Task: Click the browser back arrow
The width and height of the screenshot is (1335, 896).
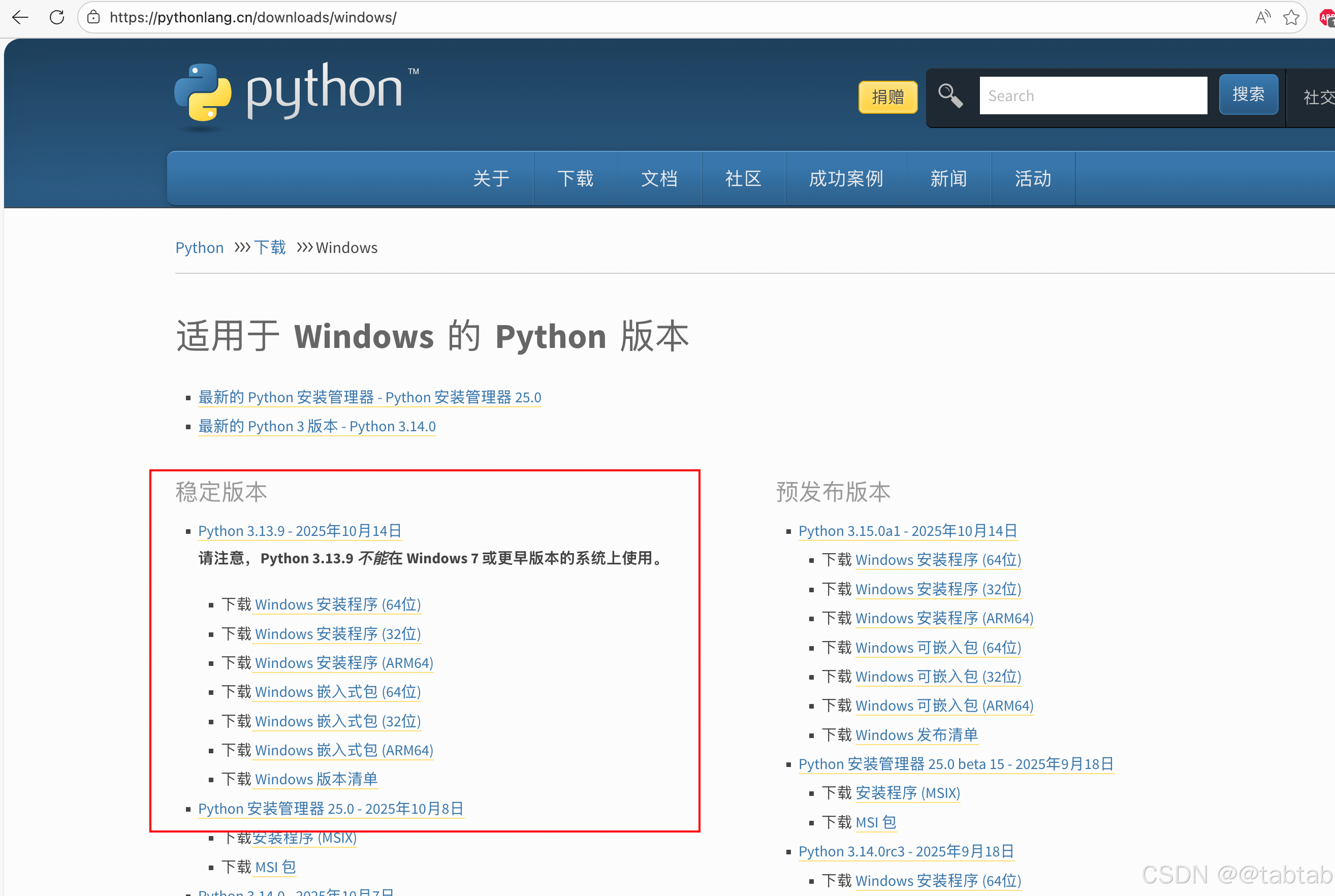Action: (x=20, y=17)
